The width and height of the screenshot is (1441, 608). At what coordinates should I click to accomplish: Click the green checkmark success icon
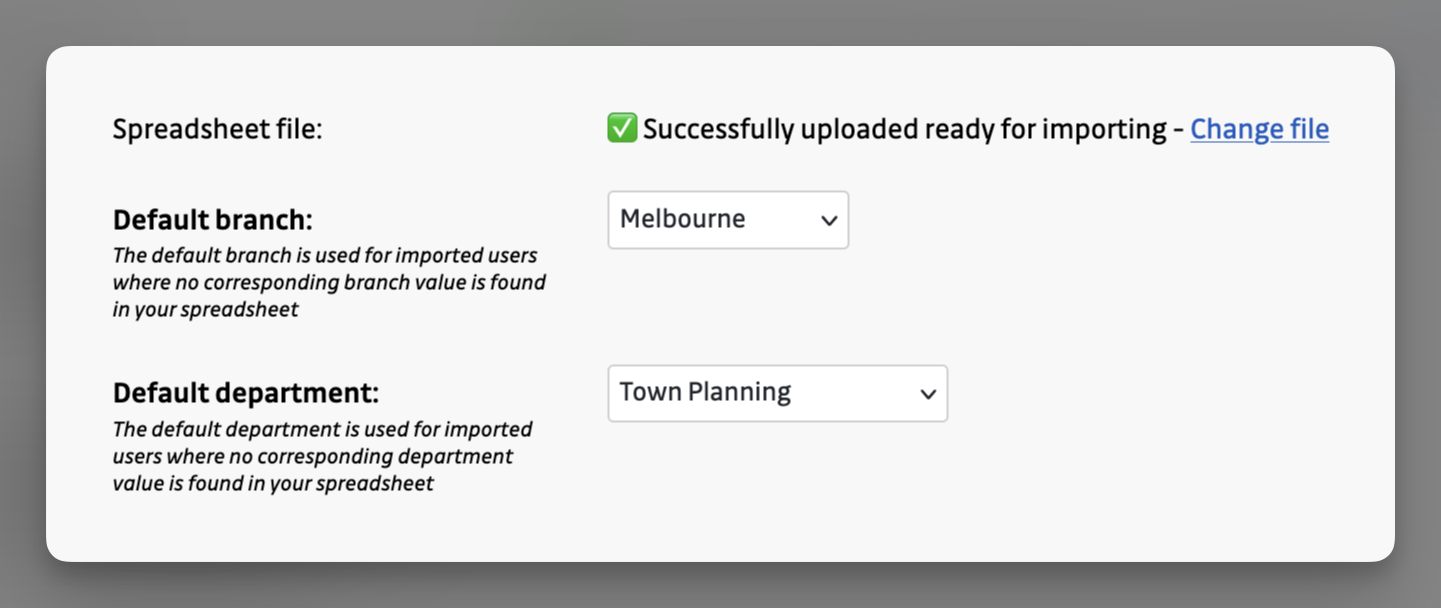pos(622,128)
